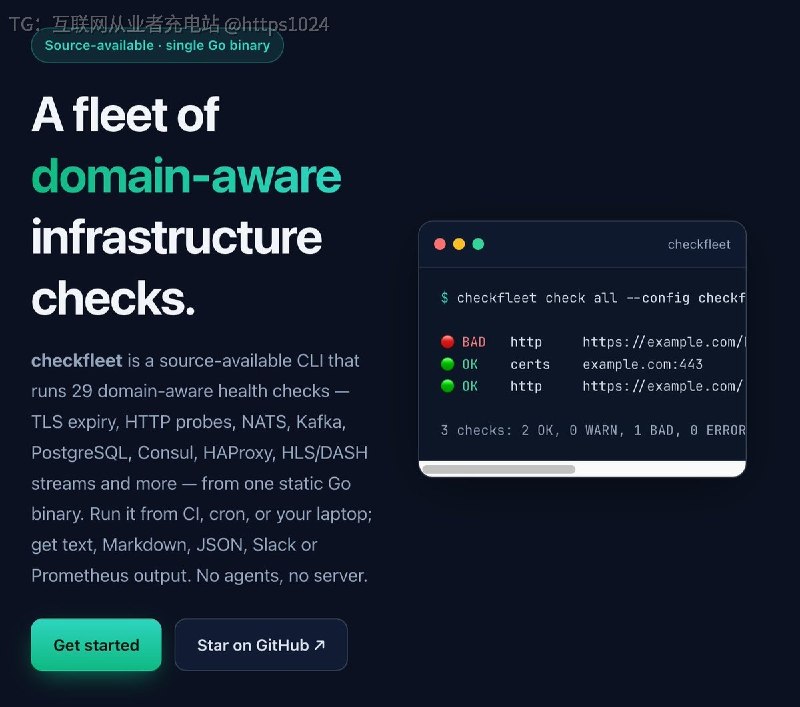800x707 pixels.
Task: Click the red dot in terminal title bar
Action: pyautogui.click(x=439, y=244)
